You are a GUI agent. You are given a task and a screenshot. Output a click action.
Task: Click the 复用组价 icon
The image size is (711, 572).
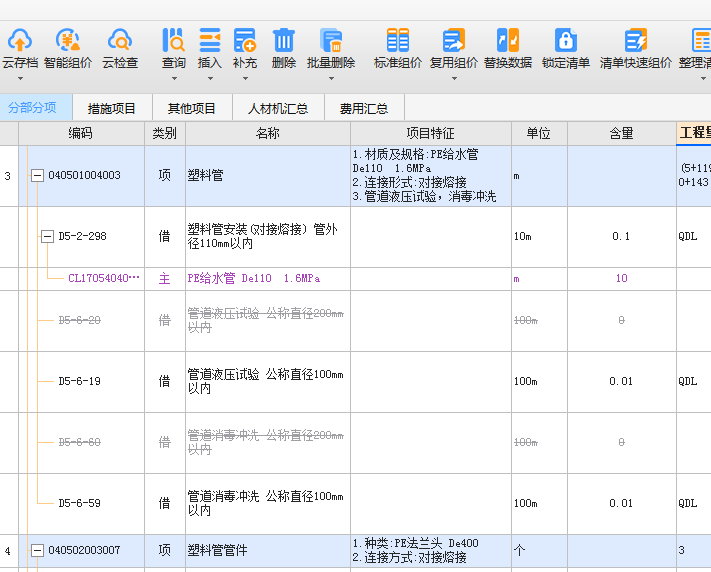(454, 40)
